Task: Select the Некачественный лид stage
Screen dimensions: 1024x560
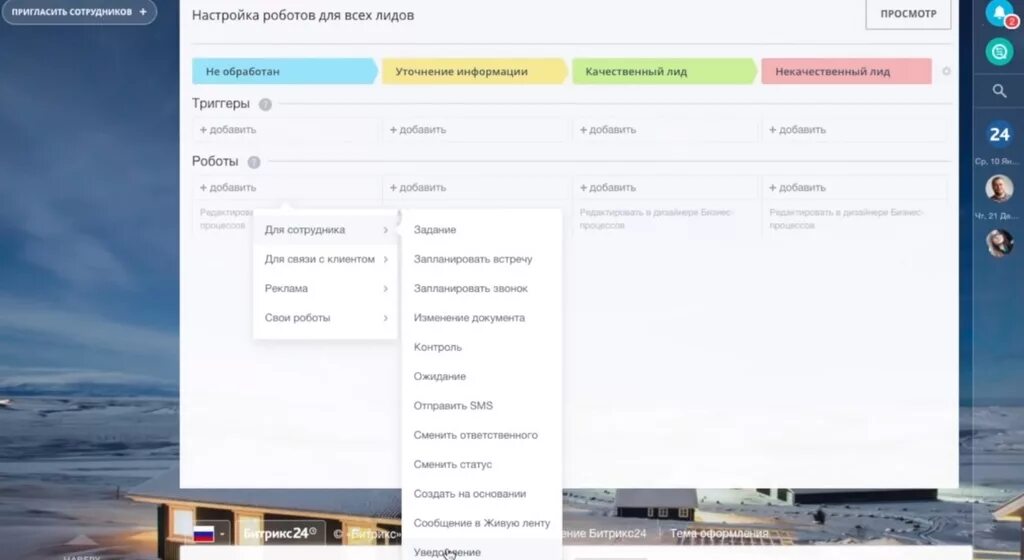Action: tap(846, 71)
